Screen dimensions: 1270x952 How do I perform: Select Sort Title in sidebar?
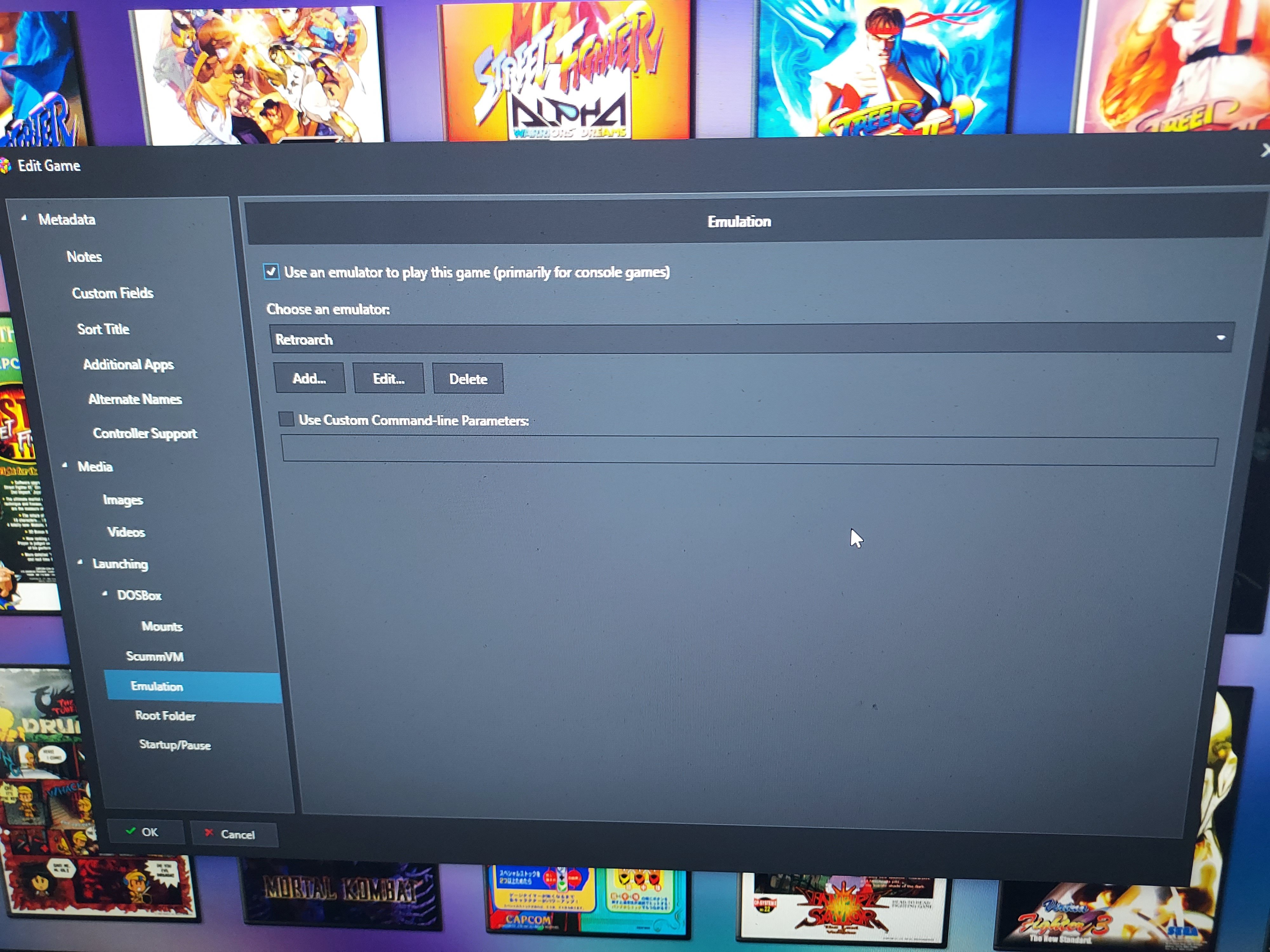coord(103,329)
